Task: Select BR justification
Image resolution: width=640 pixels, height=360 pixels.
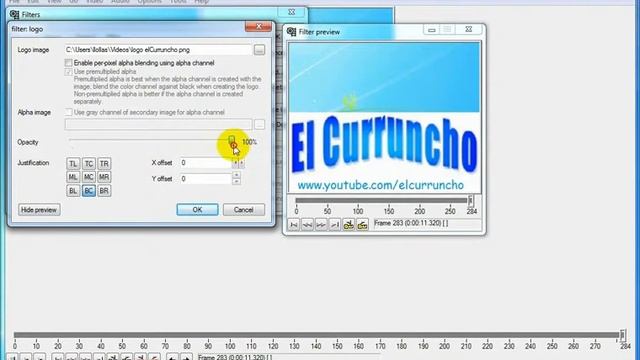Action: (104, 191)
